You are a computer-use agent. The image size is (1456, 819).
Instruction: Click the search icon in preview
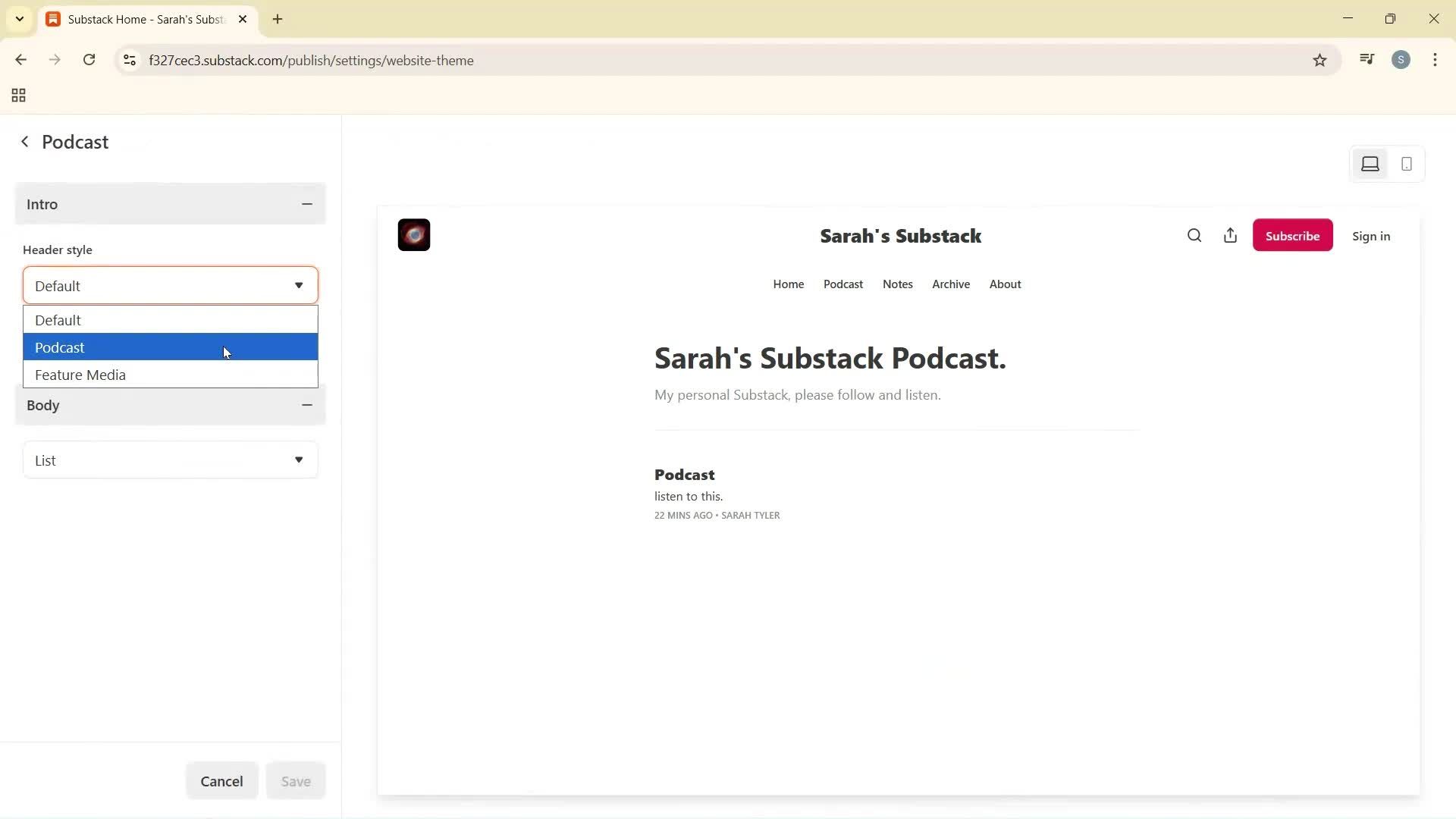pos(1194,236)
